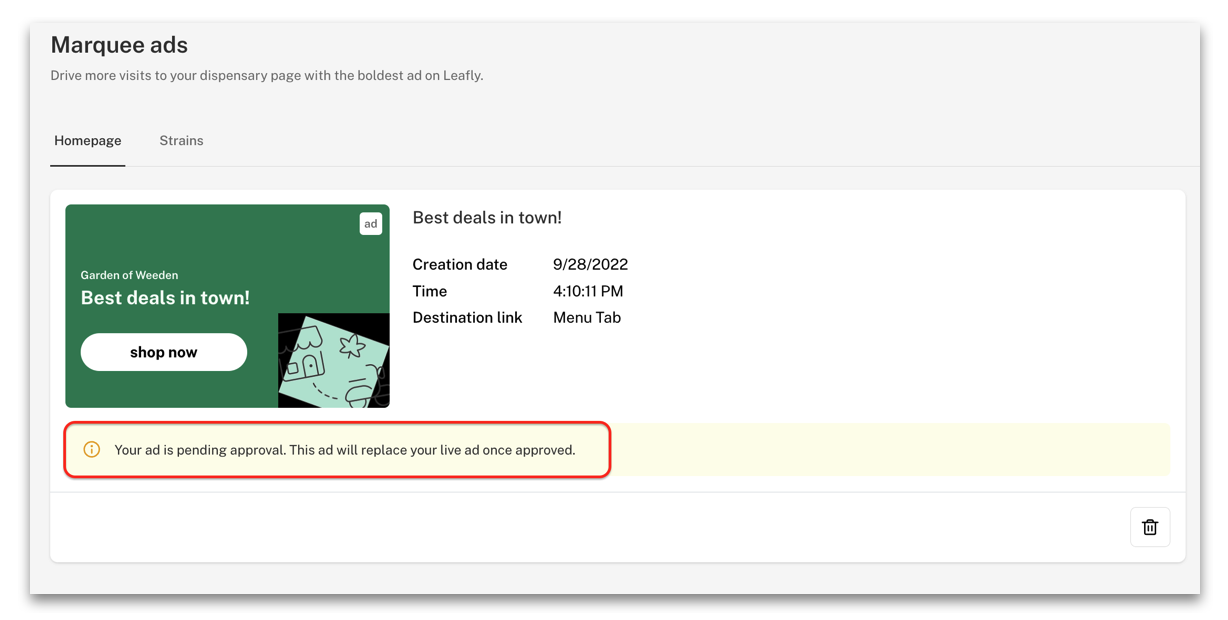Click the 'Time' label
The height and width of the screenshot is (620, 1228).
(430, 291)
